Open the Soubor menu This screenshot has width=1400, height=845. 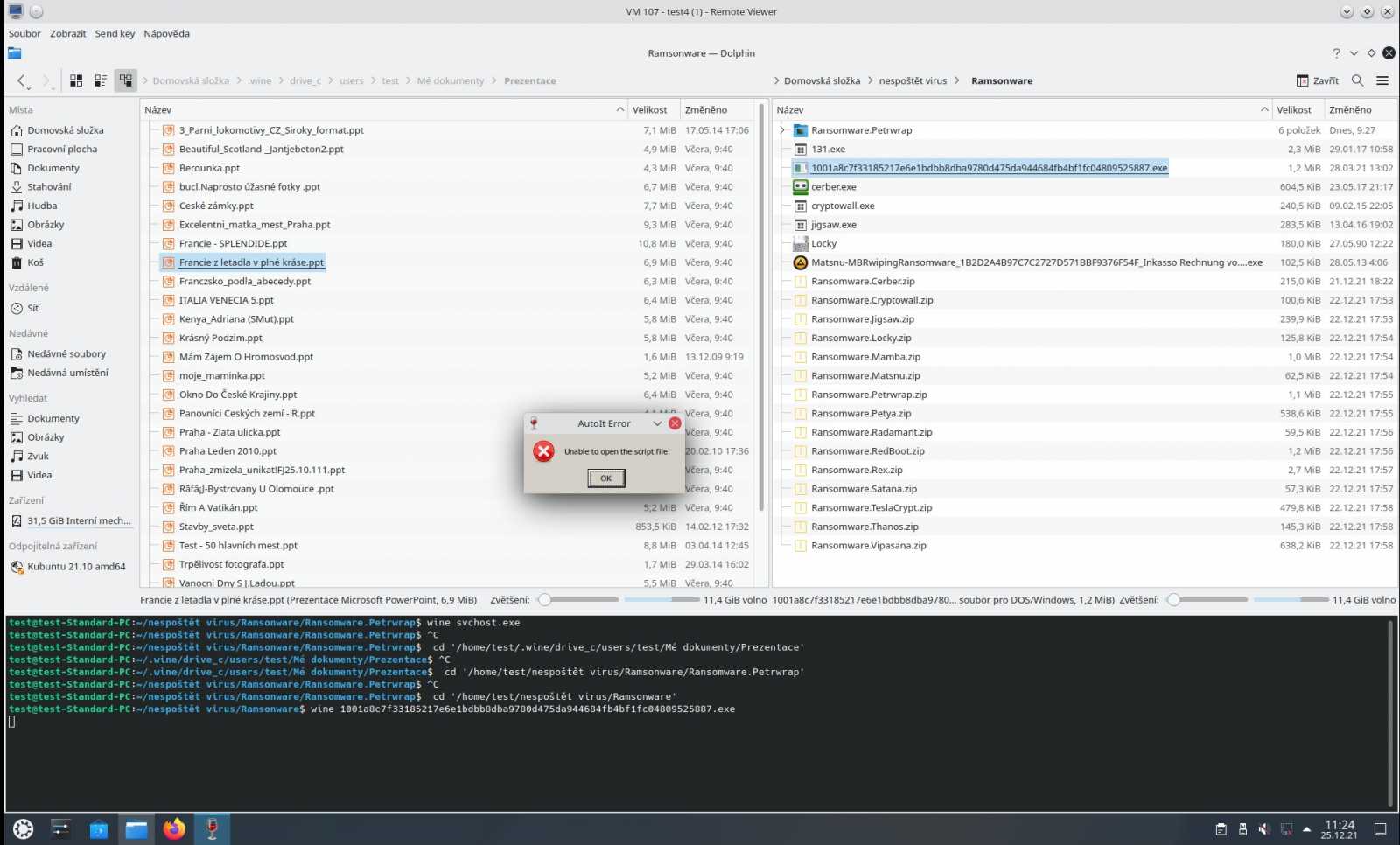click(24, 33)
